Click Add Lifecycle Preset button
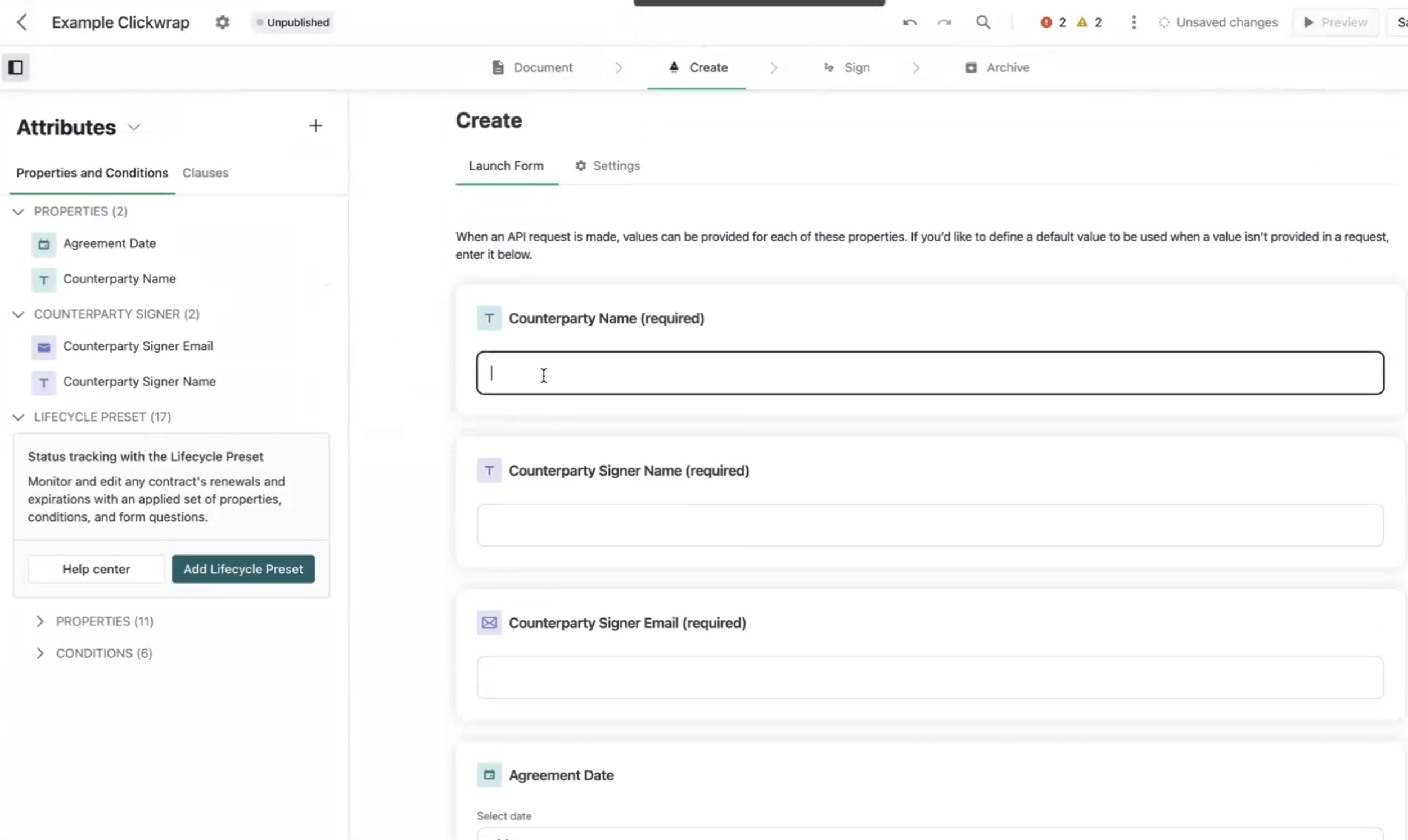 [243, 570]
